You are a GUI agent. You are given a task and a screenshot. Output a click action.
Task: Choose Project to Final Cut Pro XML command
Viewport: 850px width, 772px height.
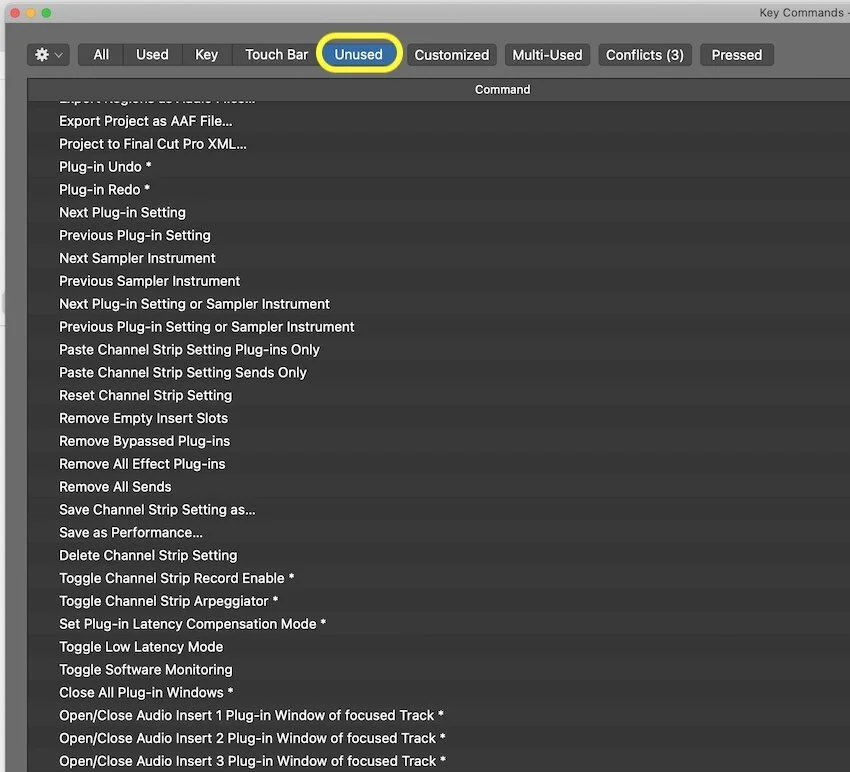pyautogui.click(x=152, y=143)
